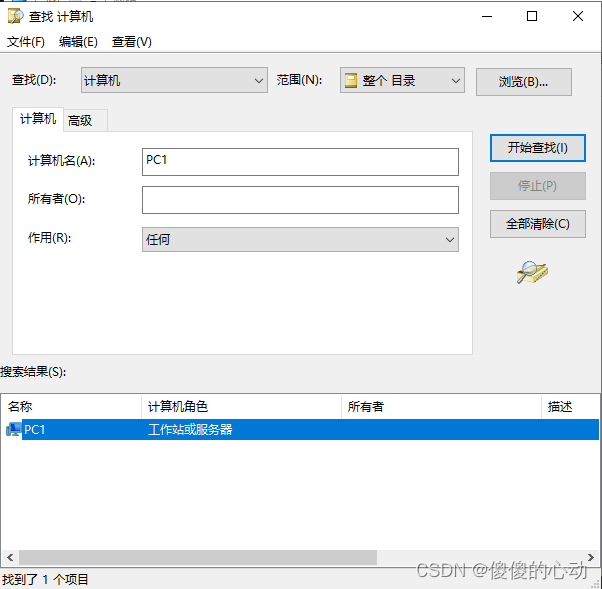602x589 pixels.
Task: Click the 工作站或服务器 role cell
Action: click(x=190, y=429)
